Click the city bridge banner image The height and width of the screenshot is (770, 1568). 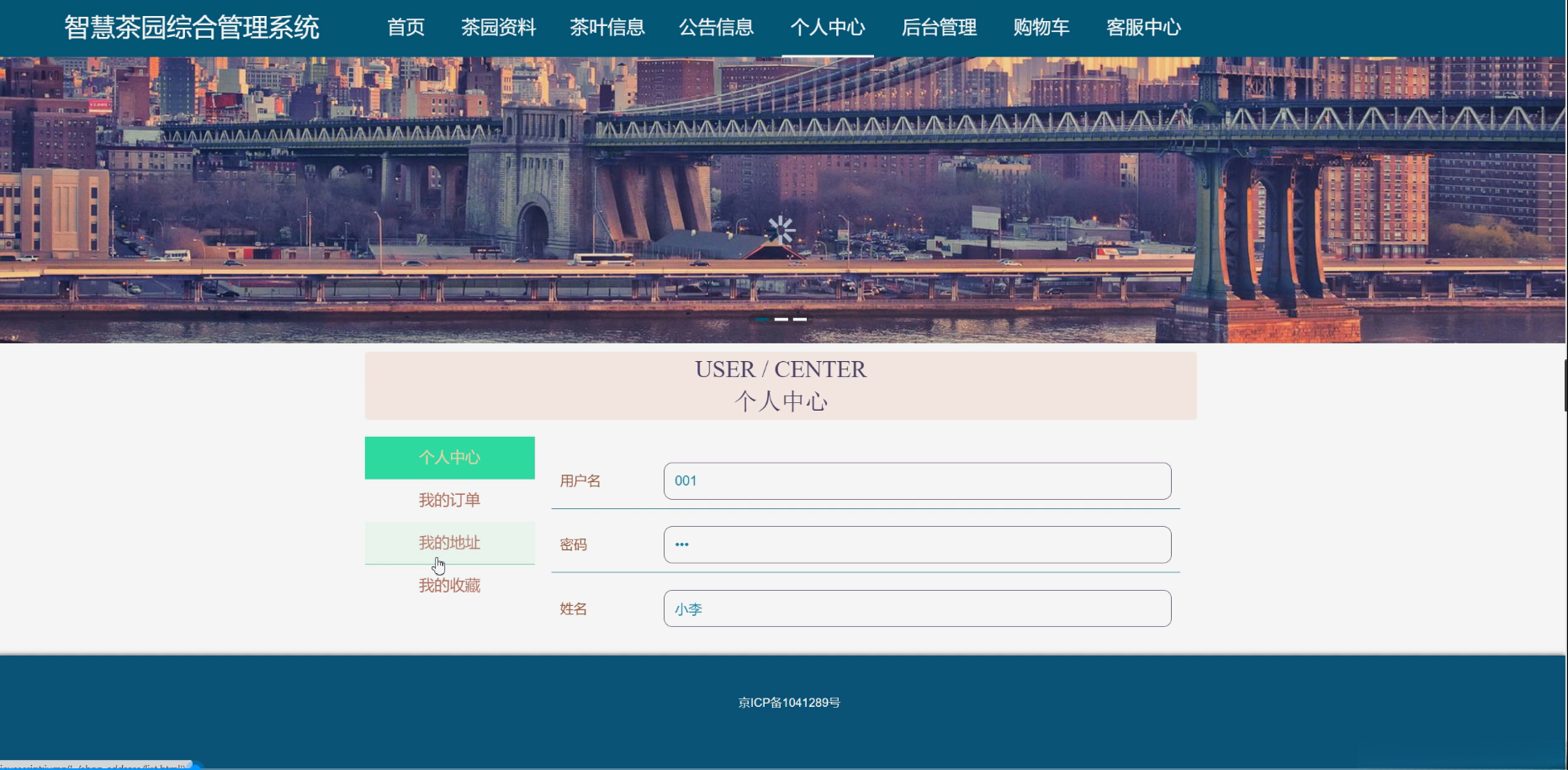click(782, 199)
